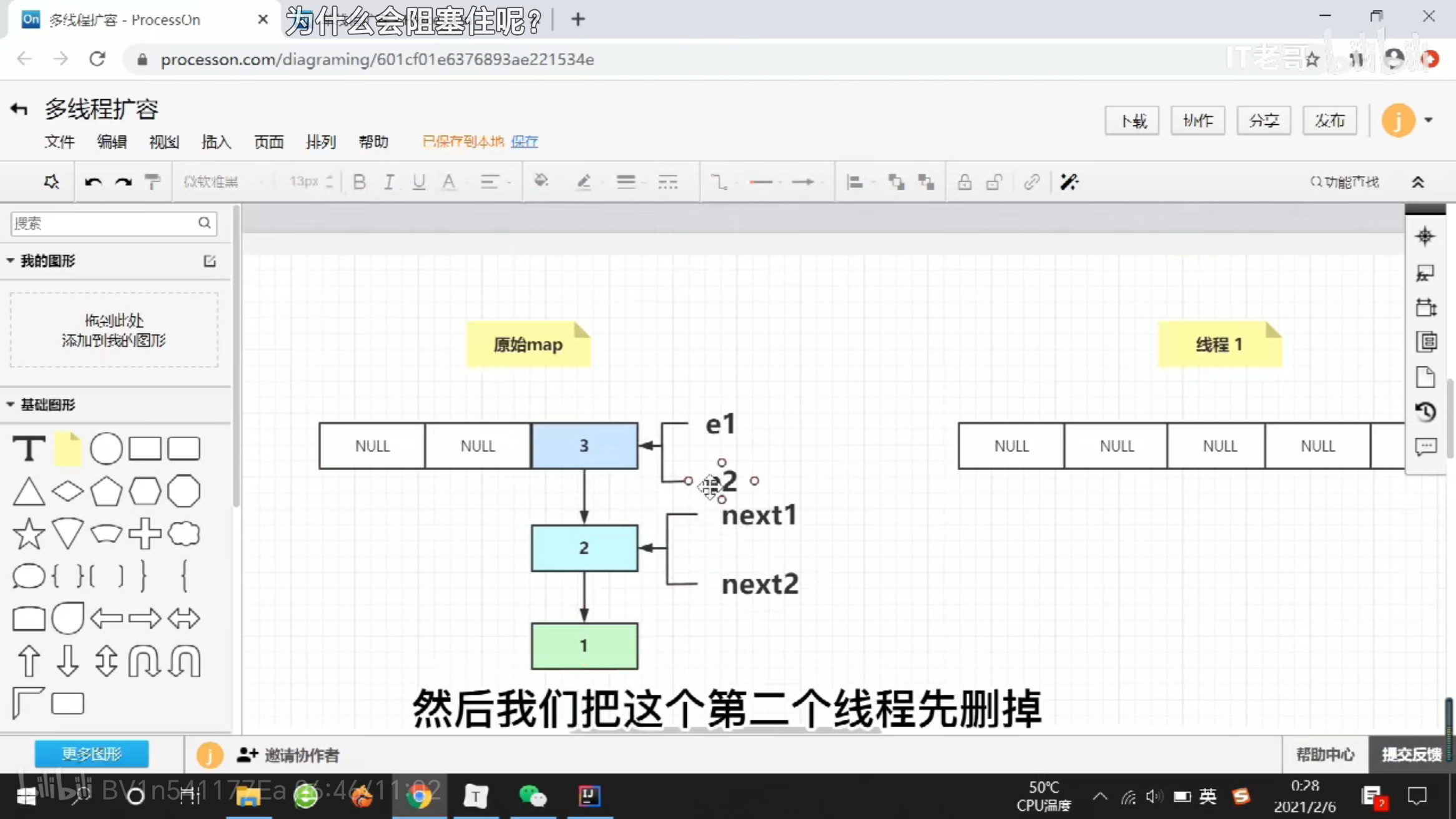This screenshot has width=1456, height=819.
Task: Click the insert link chain icon
Action: pos(1031,182)
